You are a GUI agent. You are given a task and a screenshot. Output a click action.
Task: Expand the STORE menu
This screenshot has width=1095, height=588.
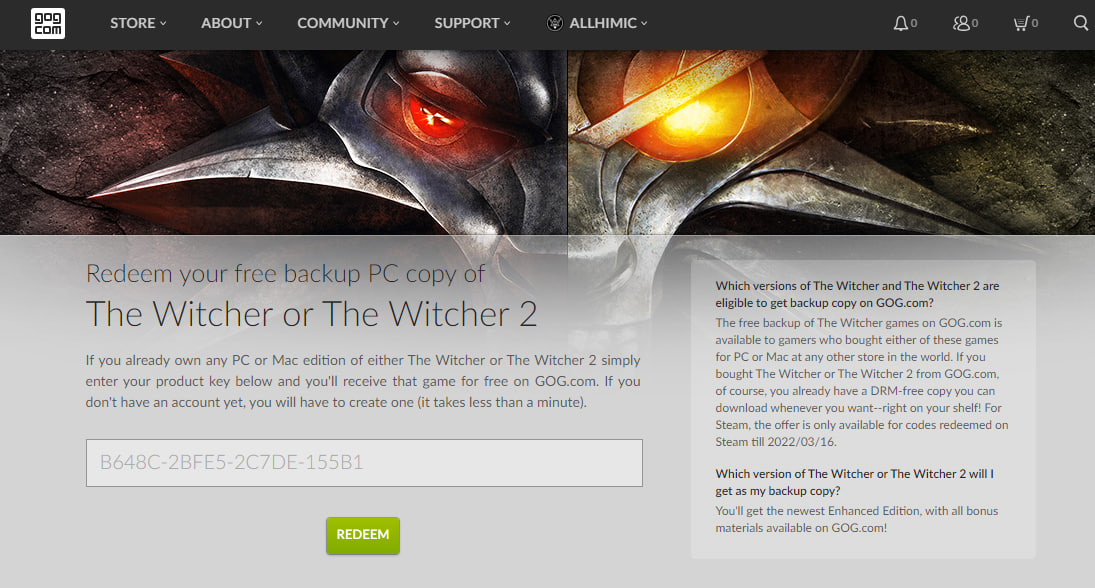pos(138,23)
